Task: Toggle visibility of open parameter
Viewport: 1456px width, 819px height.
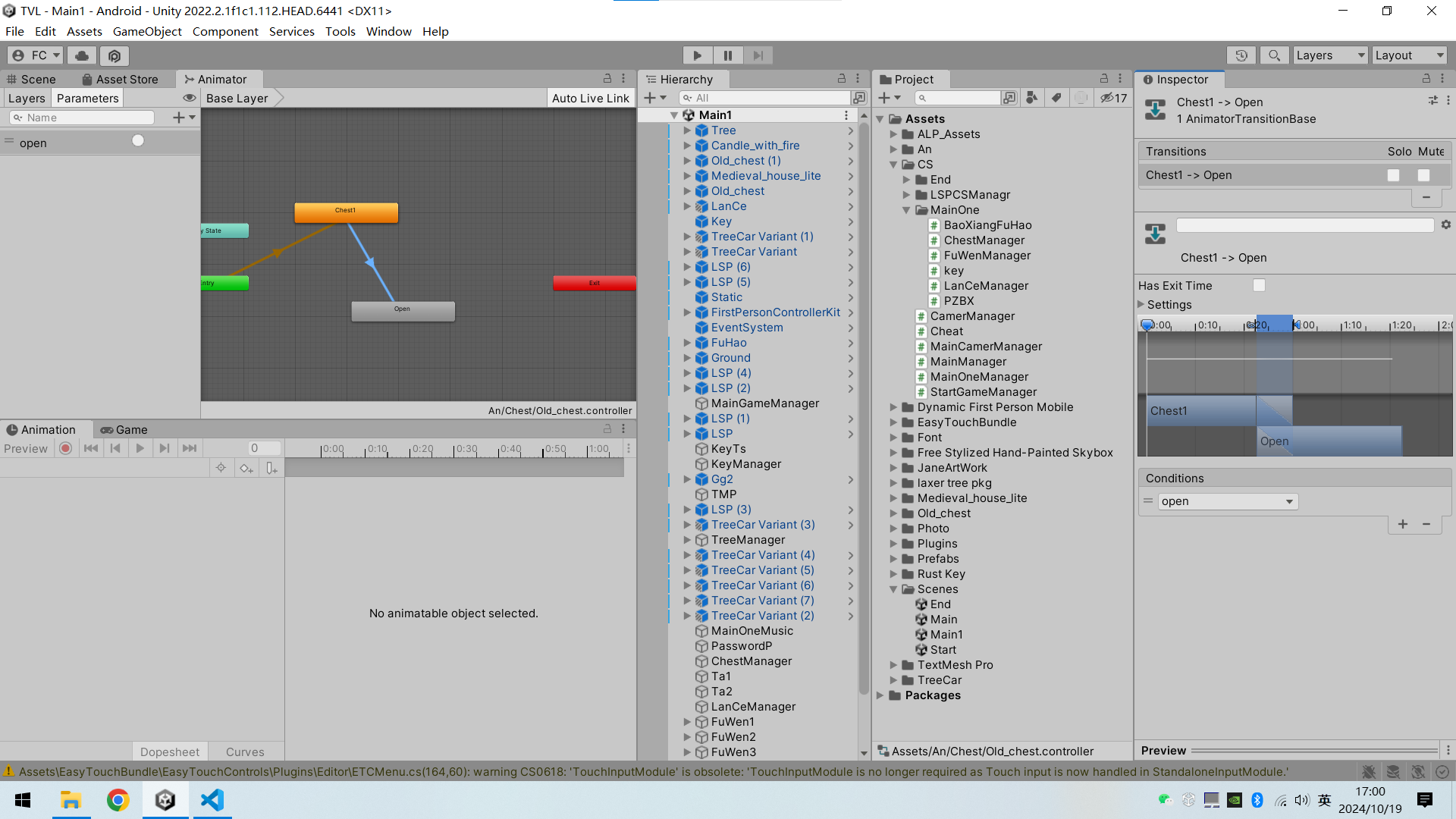Action: click(137, 140)
